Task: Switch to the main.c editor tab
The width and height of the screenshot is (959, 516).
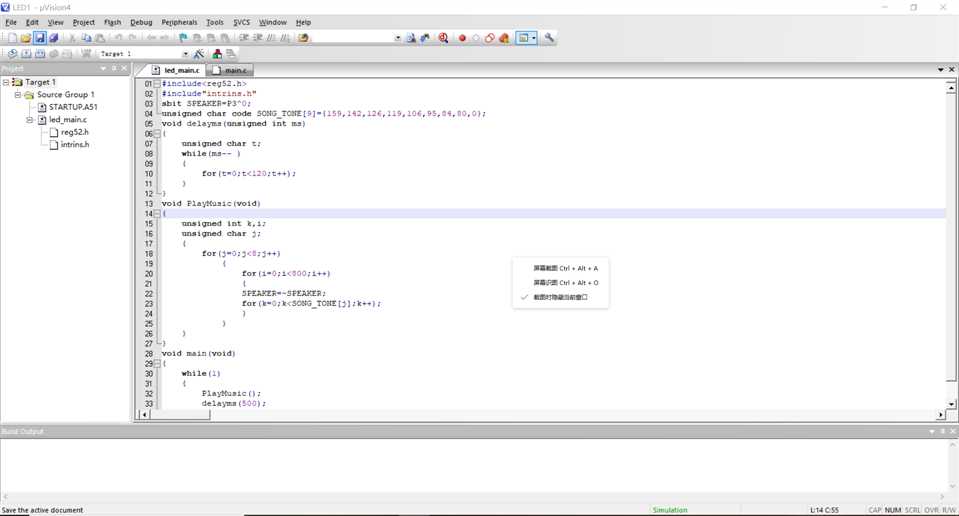Action: (231, 70)
